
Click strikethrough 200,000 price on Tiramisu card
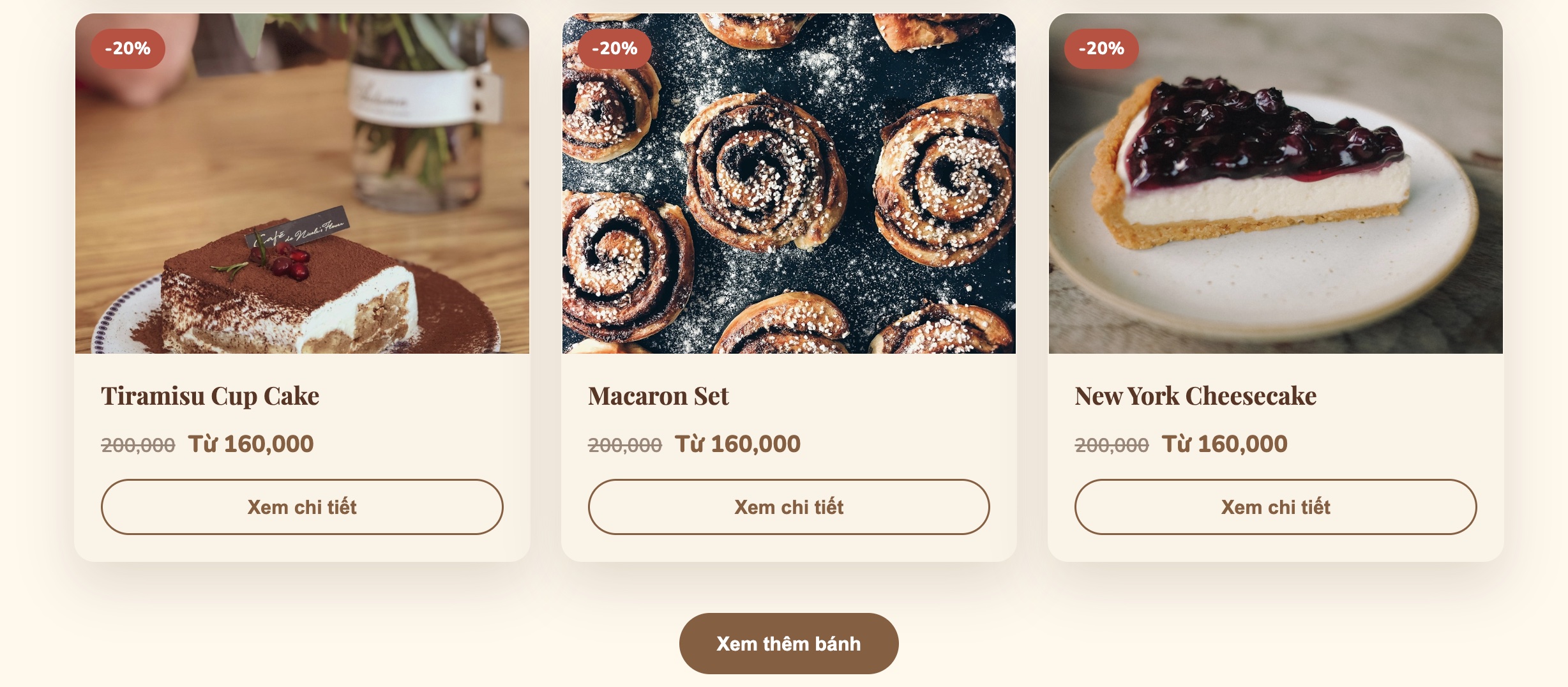(x=138, y=445)
